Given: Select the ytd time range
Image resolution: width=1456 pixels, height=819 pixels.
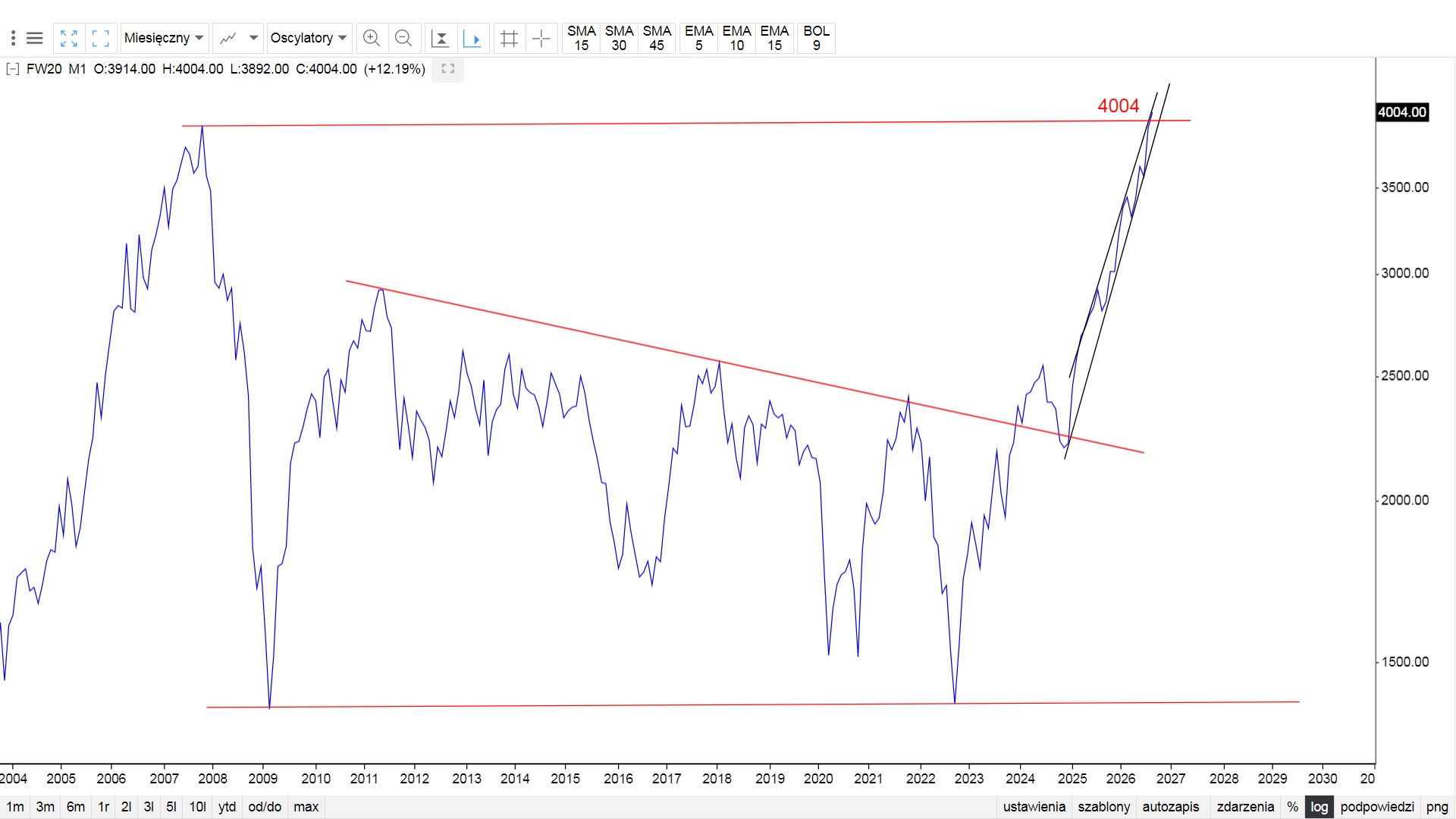Looking at the screenshot, I should [227, 807].
